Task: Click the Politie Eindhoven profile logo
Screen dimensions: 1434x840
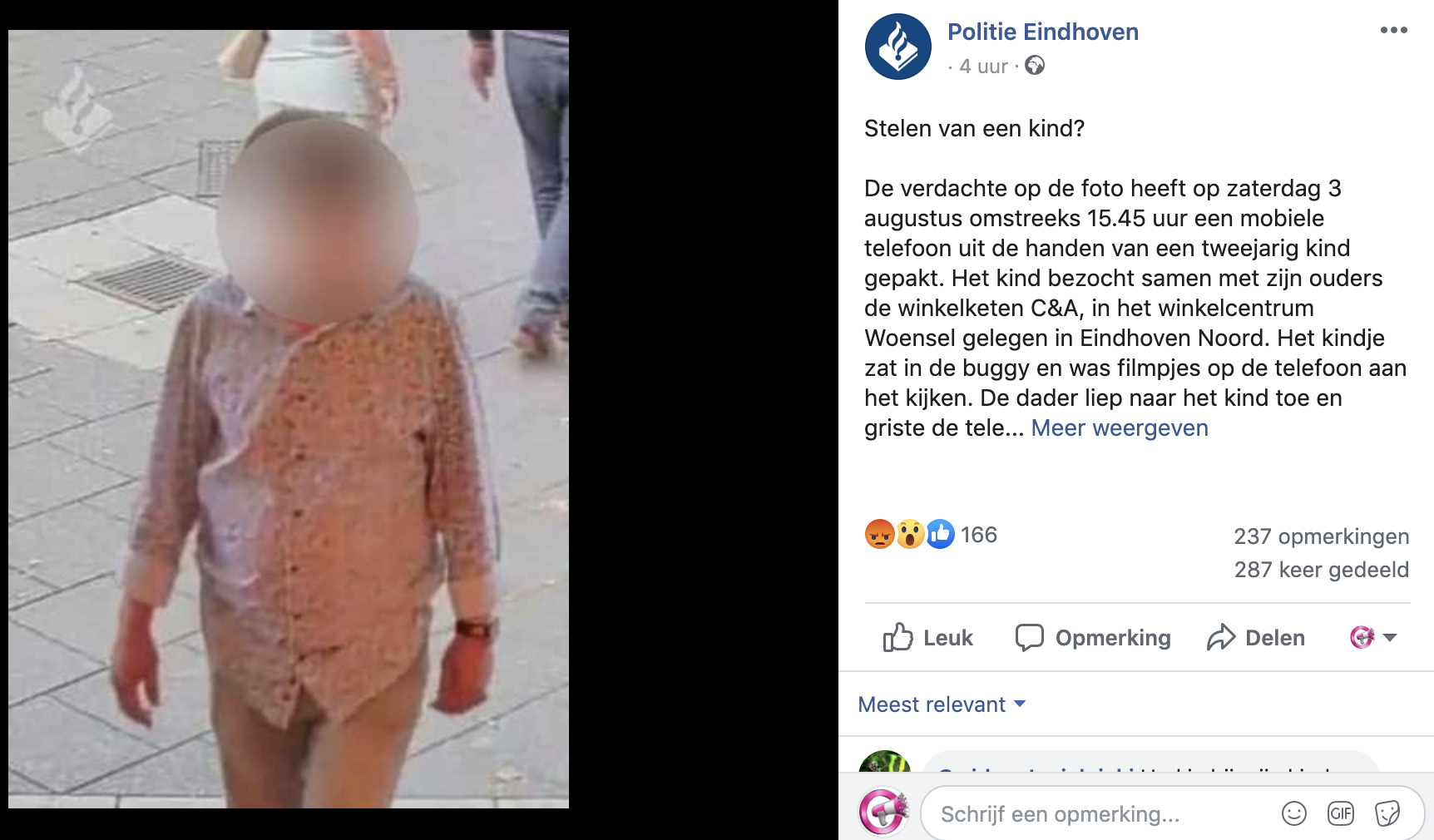Action: pos(897,47)
